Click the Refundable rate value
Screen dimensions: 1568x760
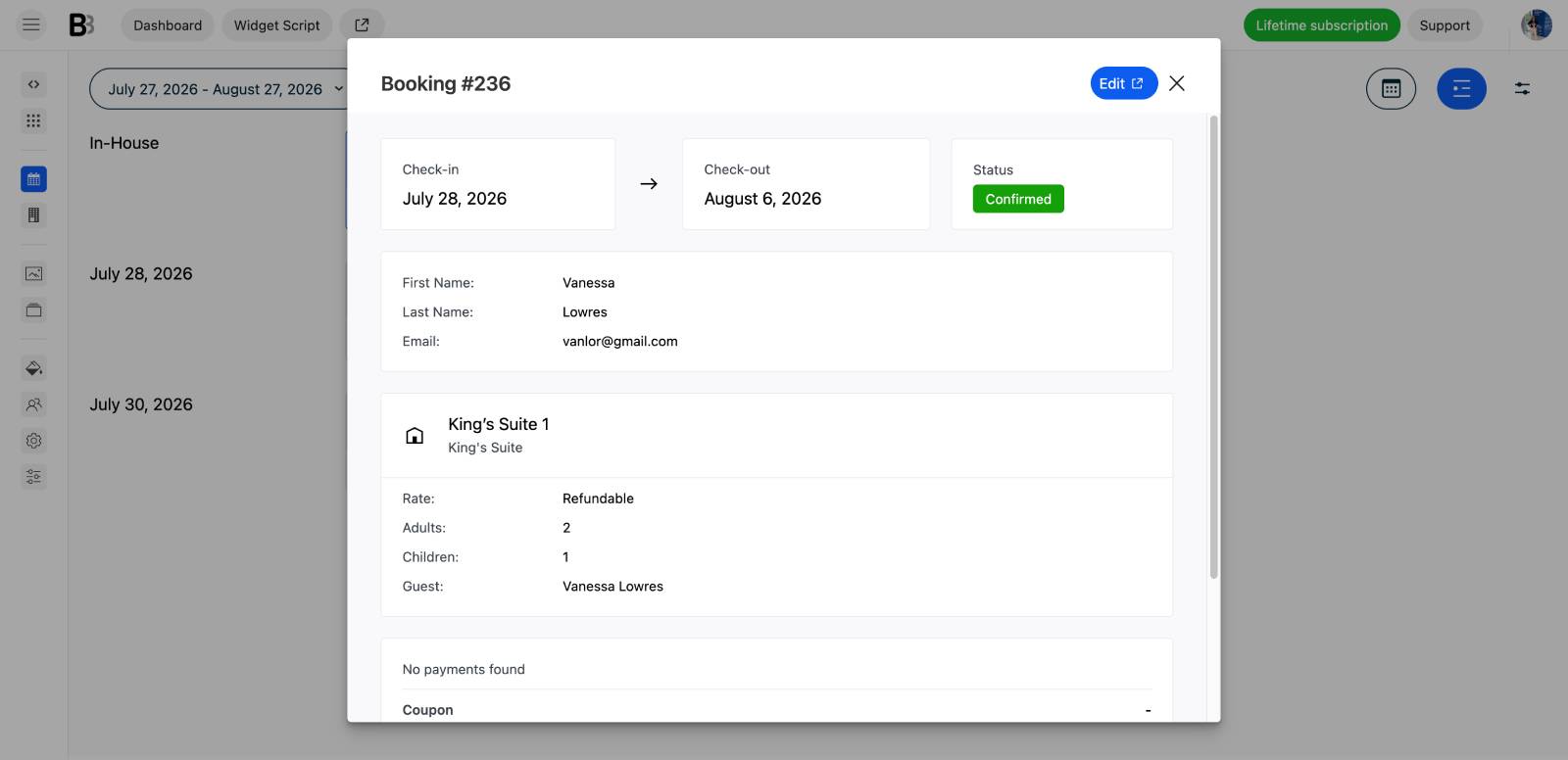598,499
